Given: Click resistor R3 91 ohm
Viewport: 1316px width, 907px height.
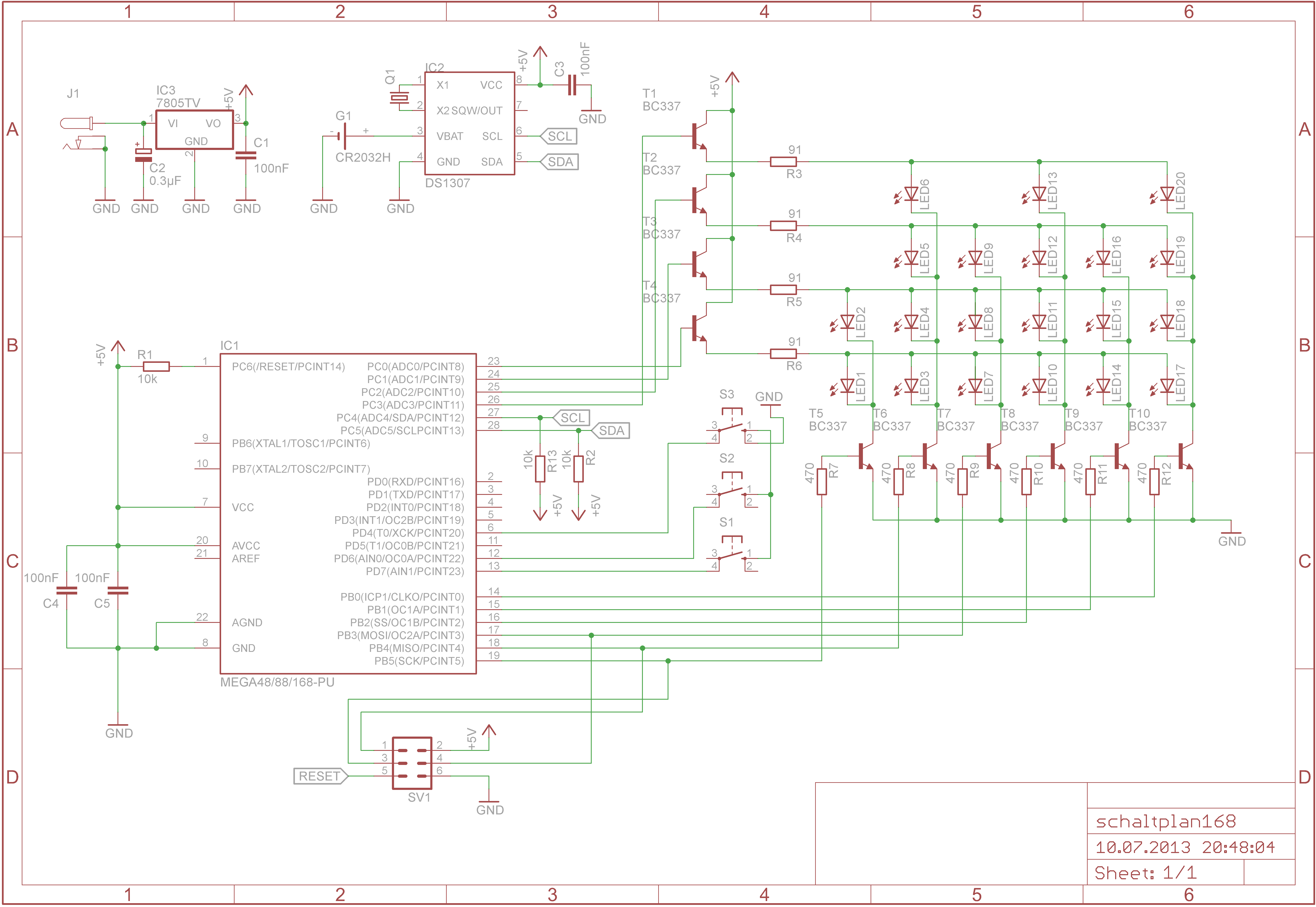Looking at the screenshot, I should coord(783,162).
